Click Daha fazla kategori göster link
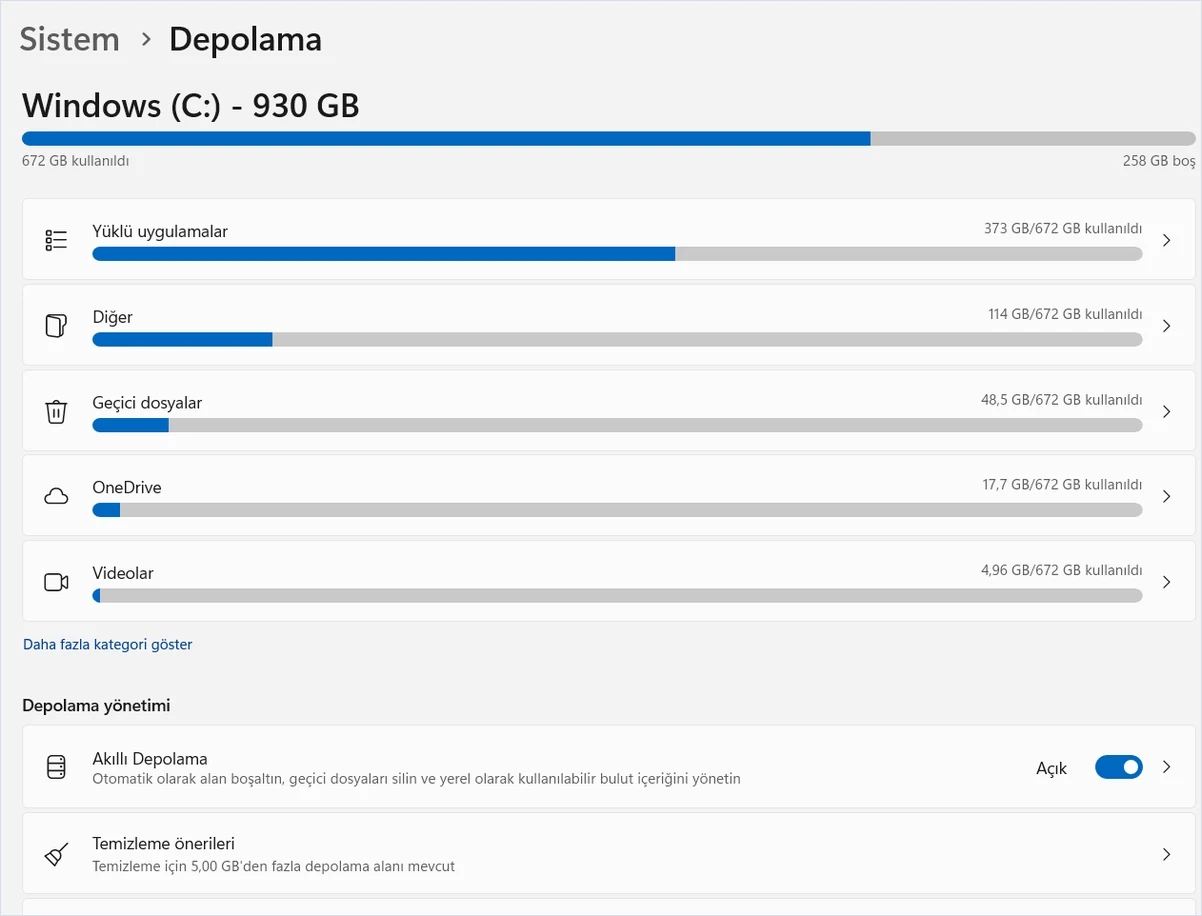1202x916 pixels. [108, 645]
